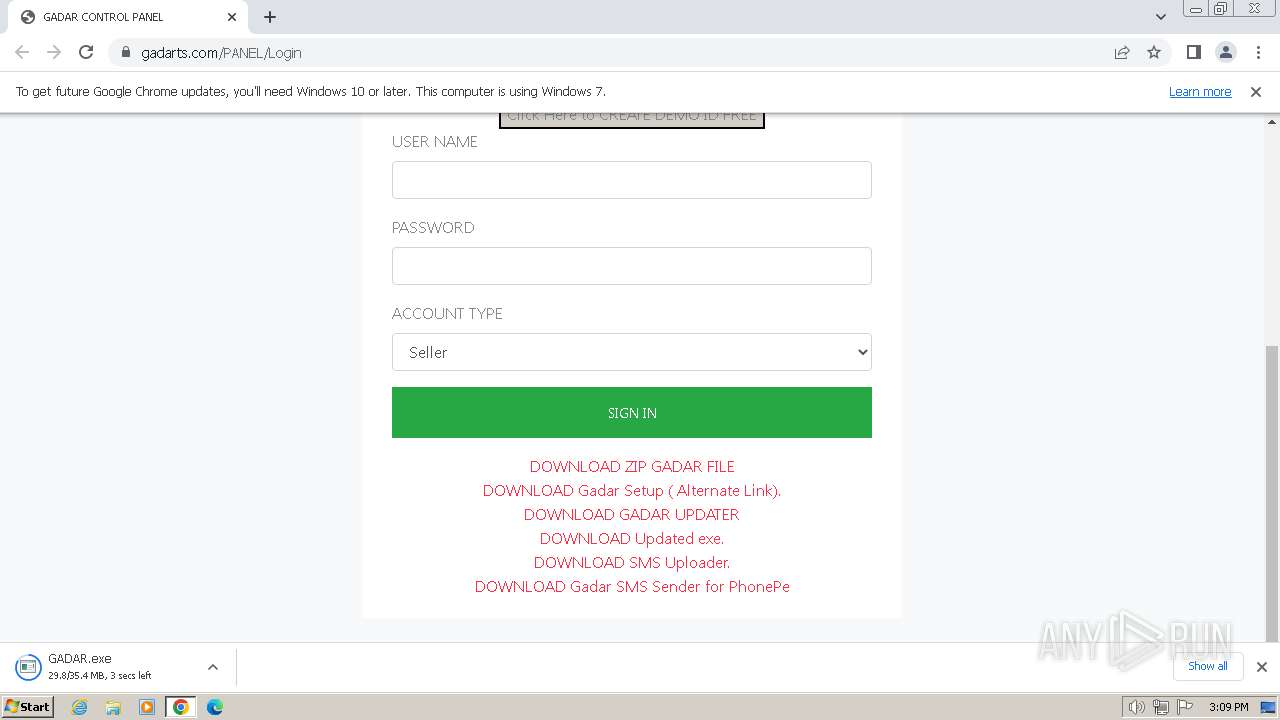This screenshot has width=1280, height=720.
Task: Expand the GADAR.exe download options arrow
Action: point(213,667)
